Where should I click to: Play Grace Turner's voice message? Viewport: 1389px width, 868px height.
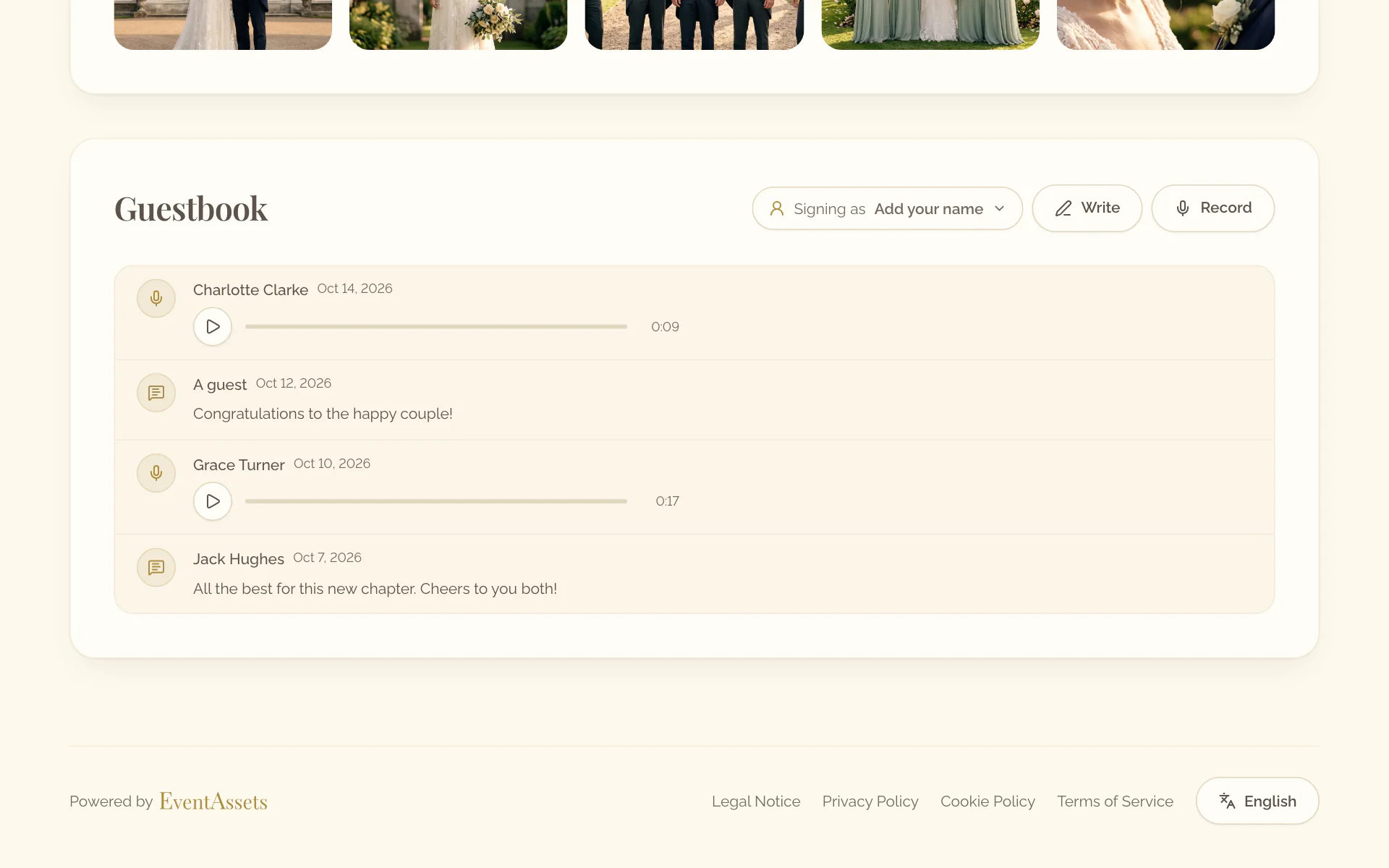(213, 501)
